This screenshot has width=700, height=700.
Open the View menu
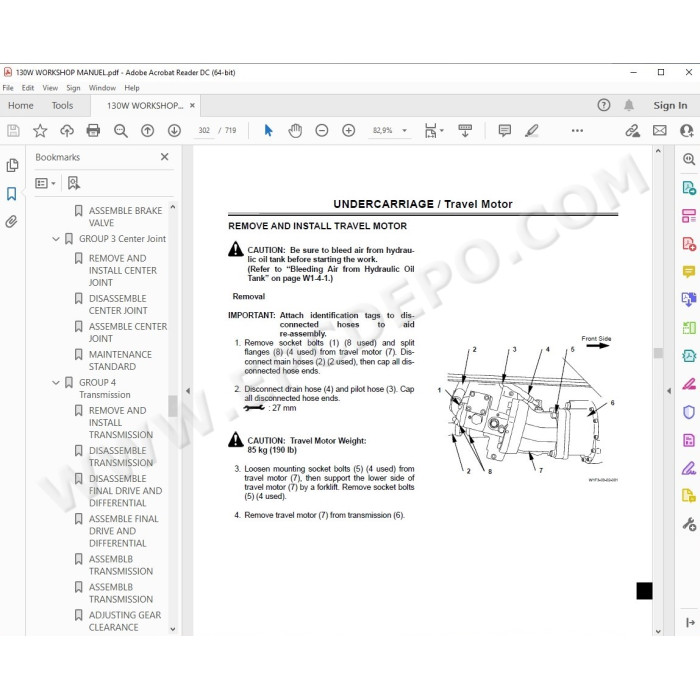click(50, 88)
